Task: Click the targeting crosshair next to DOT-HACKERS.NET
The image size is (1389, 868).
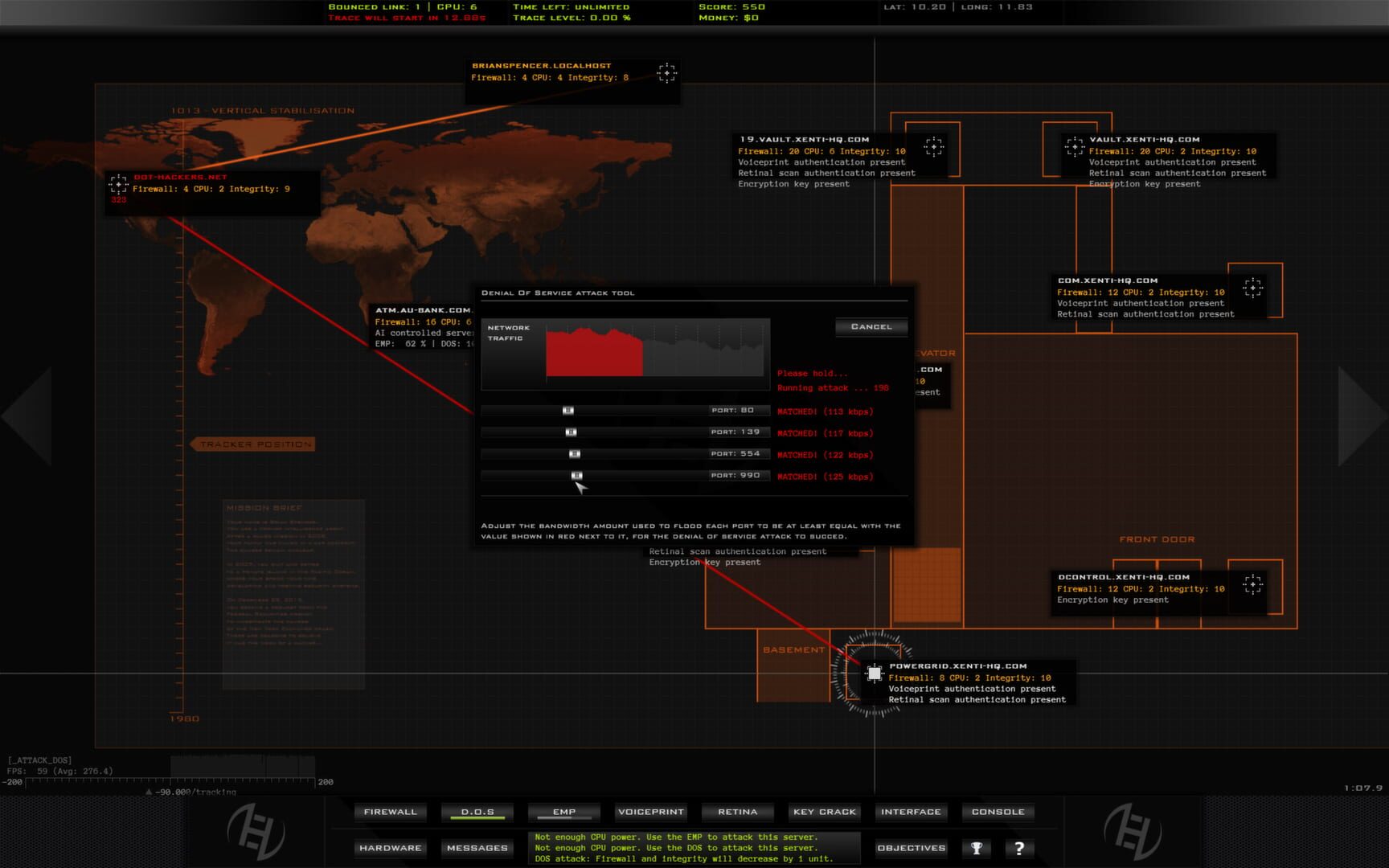Action: pos(119,183)
